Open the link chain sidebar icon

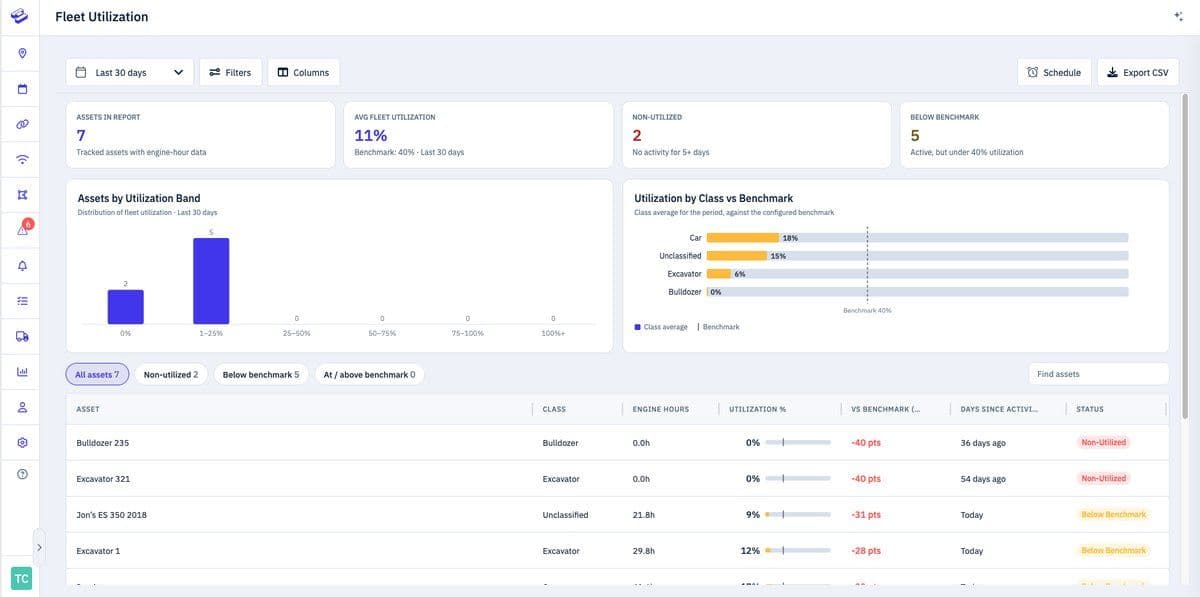click(x=22, y=124)
